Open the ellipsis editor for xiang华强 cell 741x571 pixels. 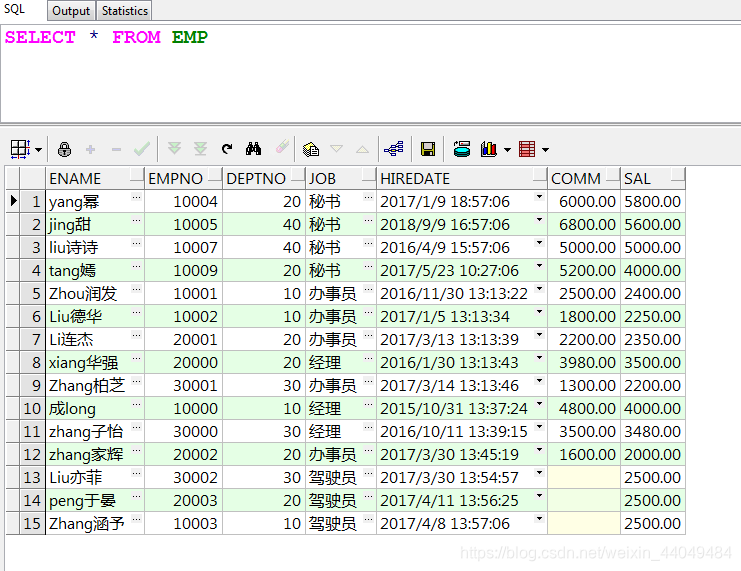(x=137, y=358)
